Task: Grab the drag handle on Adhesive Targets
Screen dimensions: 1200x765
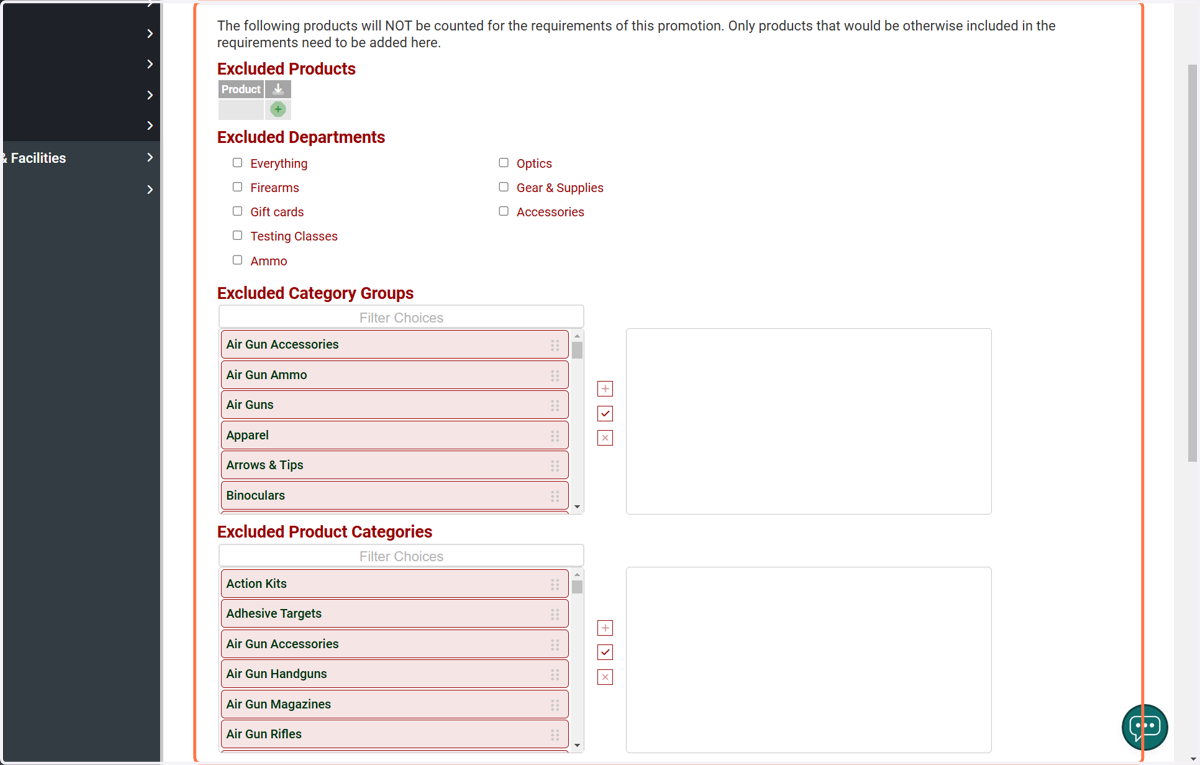Action: pyautogui.click(x=555, y=614)
